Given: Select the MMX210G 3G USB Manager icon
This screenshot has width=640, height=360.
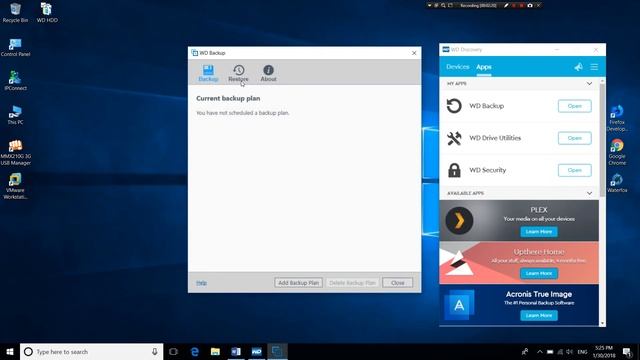Looking at the screenshot, I should click(15, 152).
